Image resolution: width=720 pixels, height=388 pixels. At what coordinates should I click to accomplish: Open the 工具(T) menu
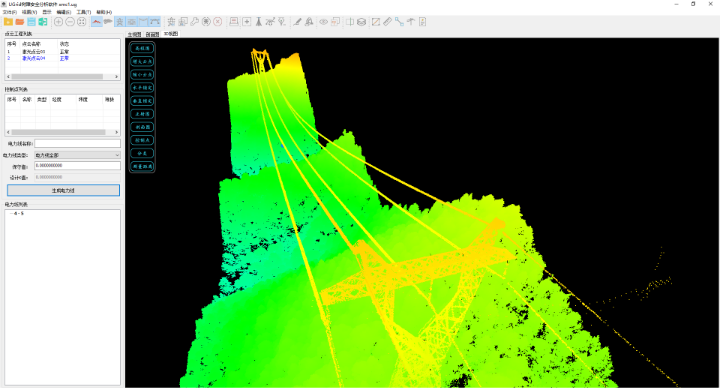[x=84, y=12]
